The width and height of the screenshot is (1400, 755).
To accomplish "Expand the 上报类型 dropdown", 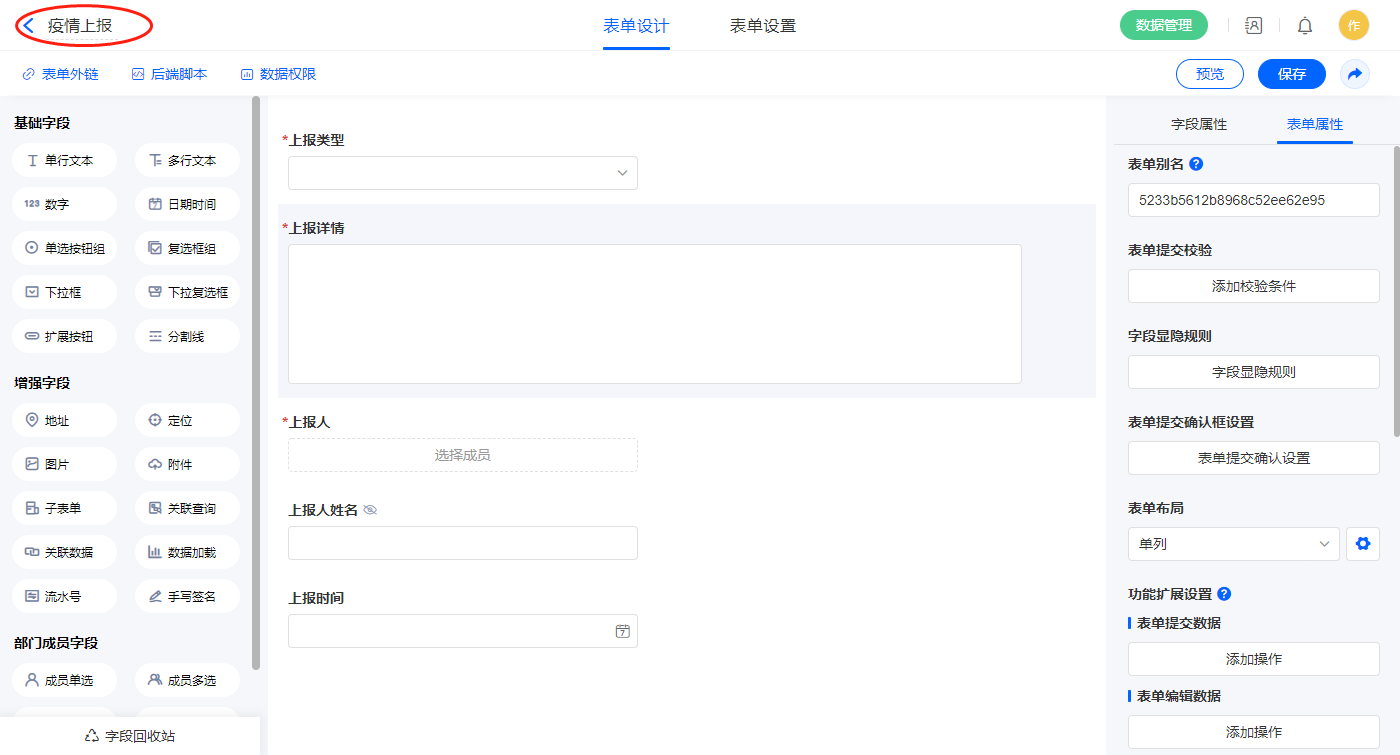I will (462, 173).
